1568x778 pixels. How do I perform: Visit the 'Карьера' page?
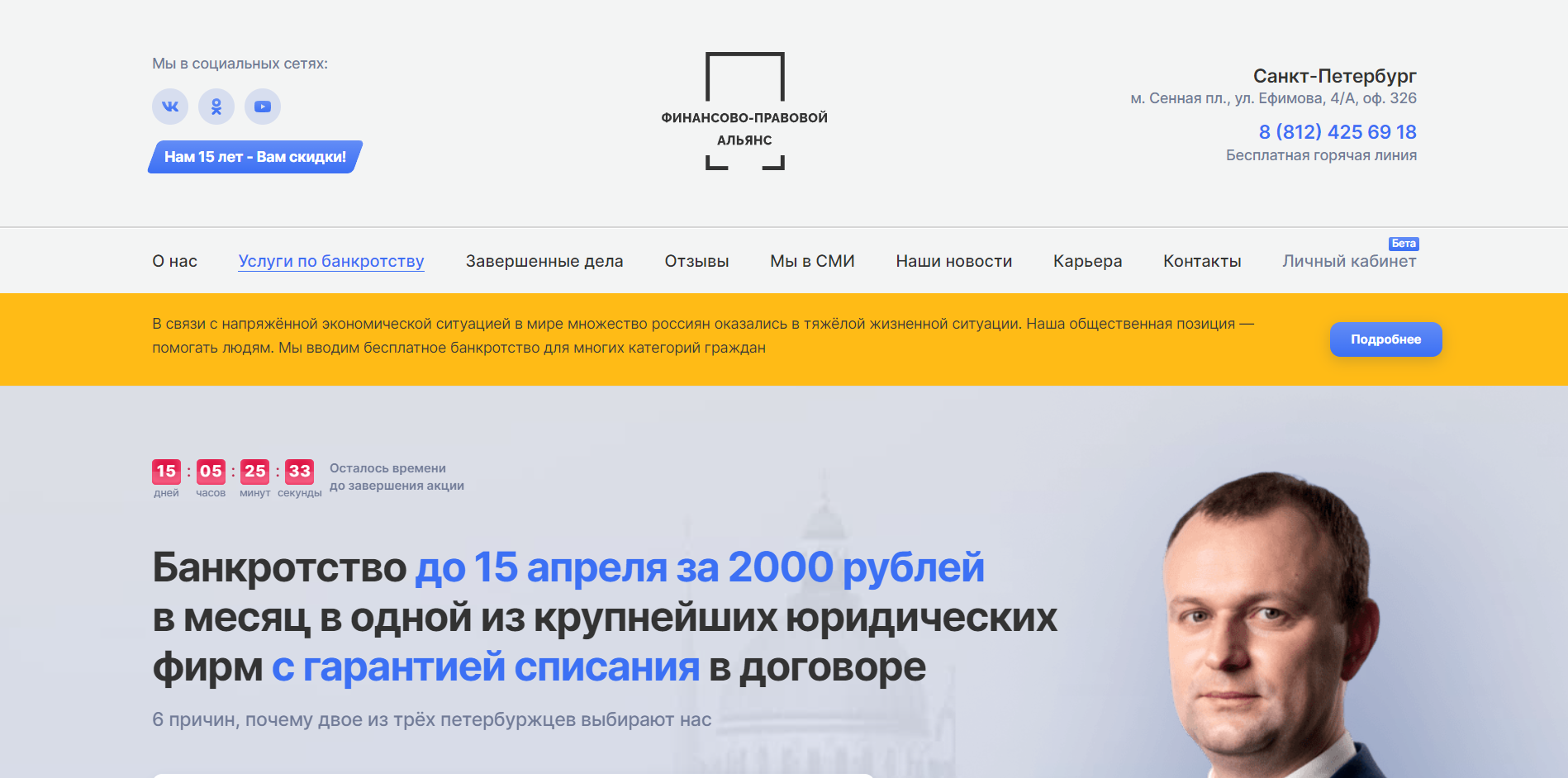1087,261
